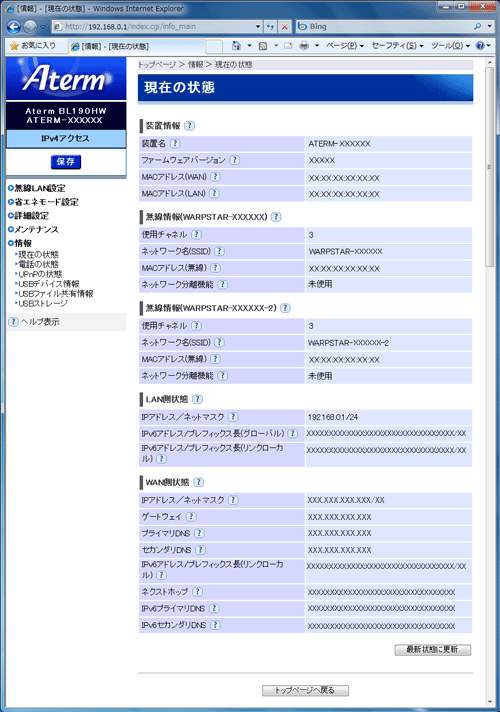The width and height of the screenshot is (500, 712).
Task: Open help for 無線情報(WARPSTAR-XXXXXX-2) heading
Action: tap(285, 308)
